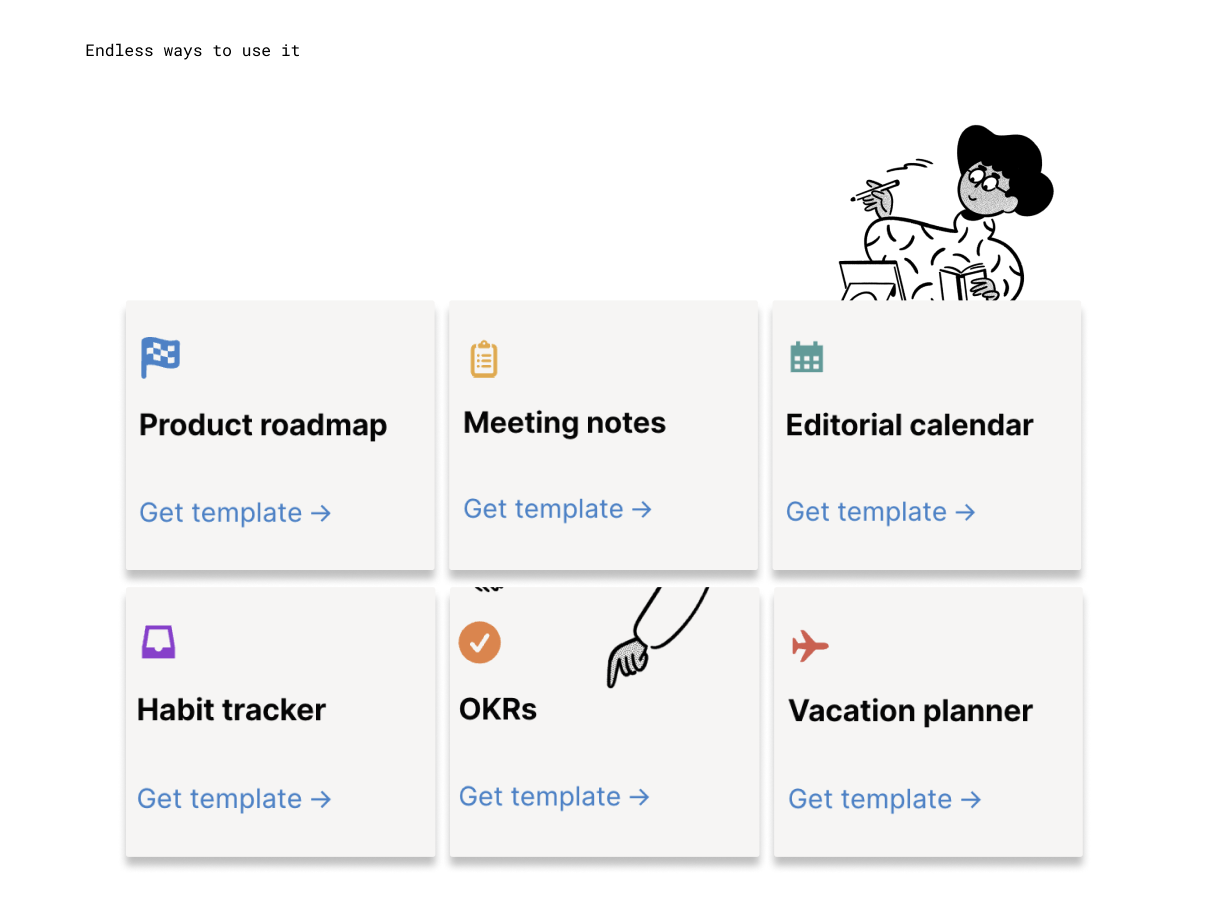
Task: Get the Habit tracker template
Action: click(x=234, y=799)
